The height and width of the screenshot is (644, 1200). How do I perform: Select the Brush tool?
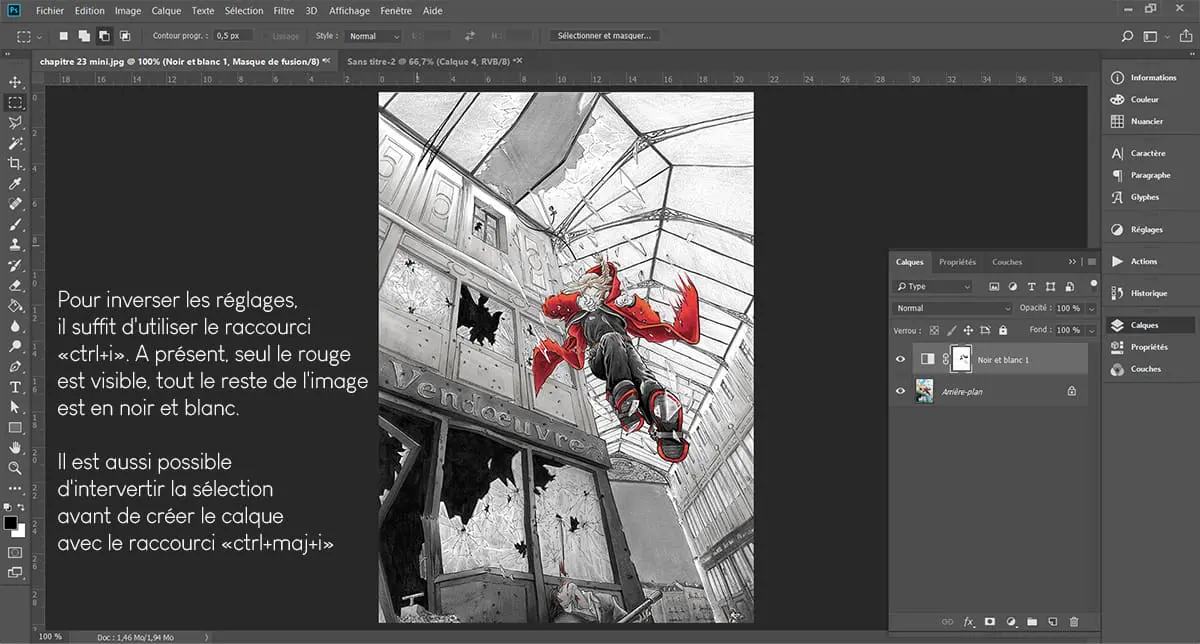tap(15, 224)
